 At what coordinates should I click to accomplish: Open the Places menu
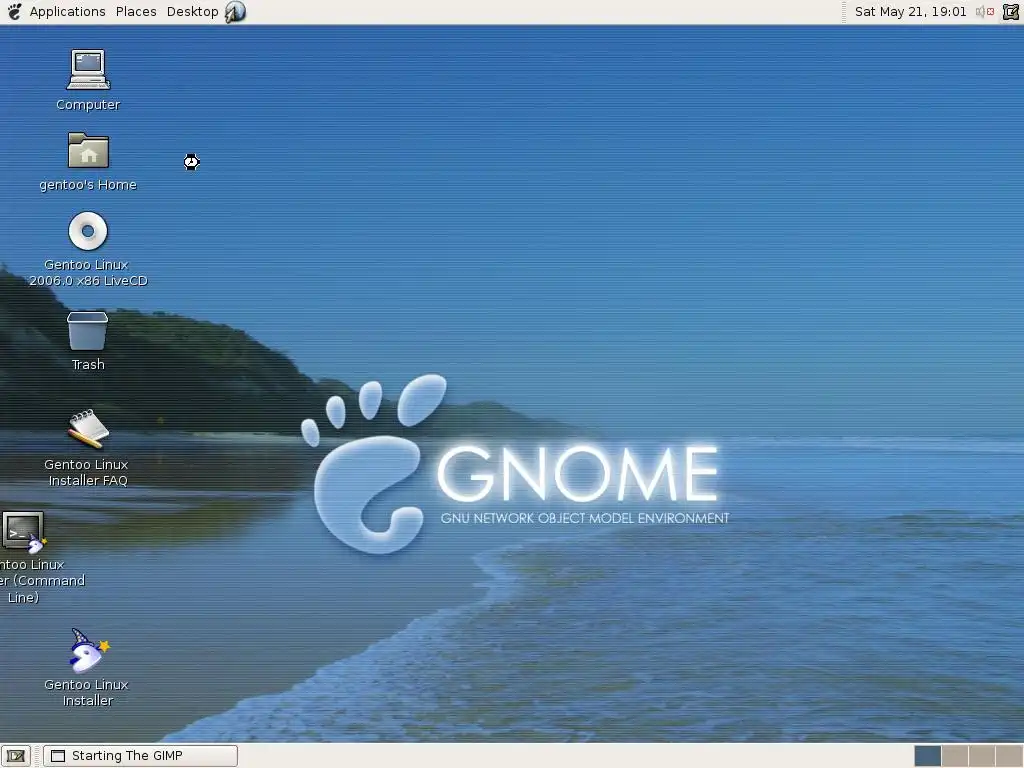pyautogui.click(x=136, y=12)
